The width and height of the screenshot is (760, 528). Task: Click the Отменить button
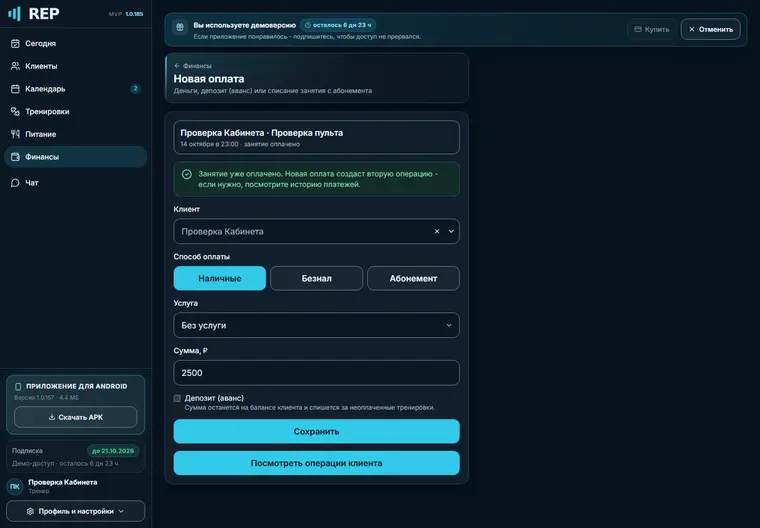click(711, 29)
